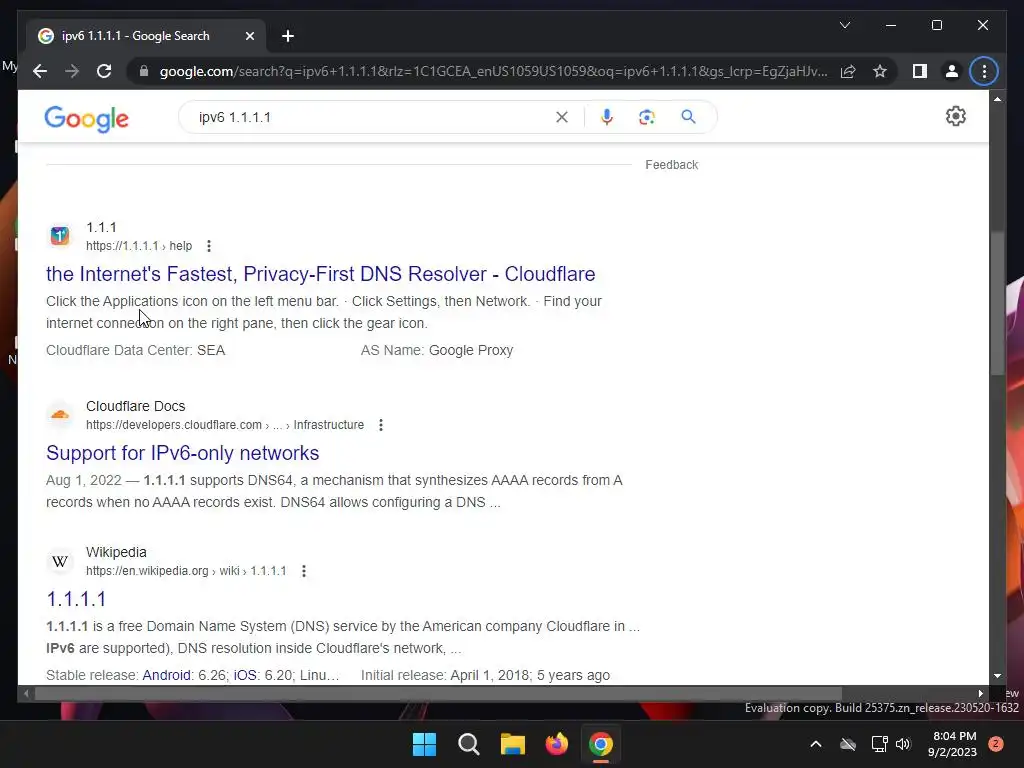This screenshot has height=768, width=1024.
Task: Open the 1.1.1.1 site favicon result
Action: pyautogui.click(x=59, y=235)
